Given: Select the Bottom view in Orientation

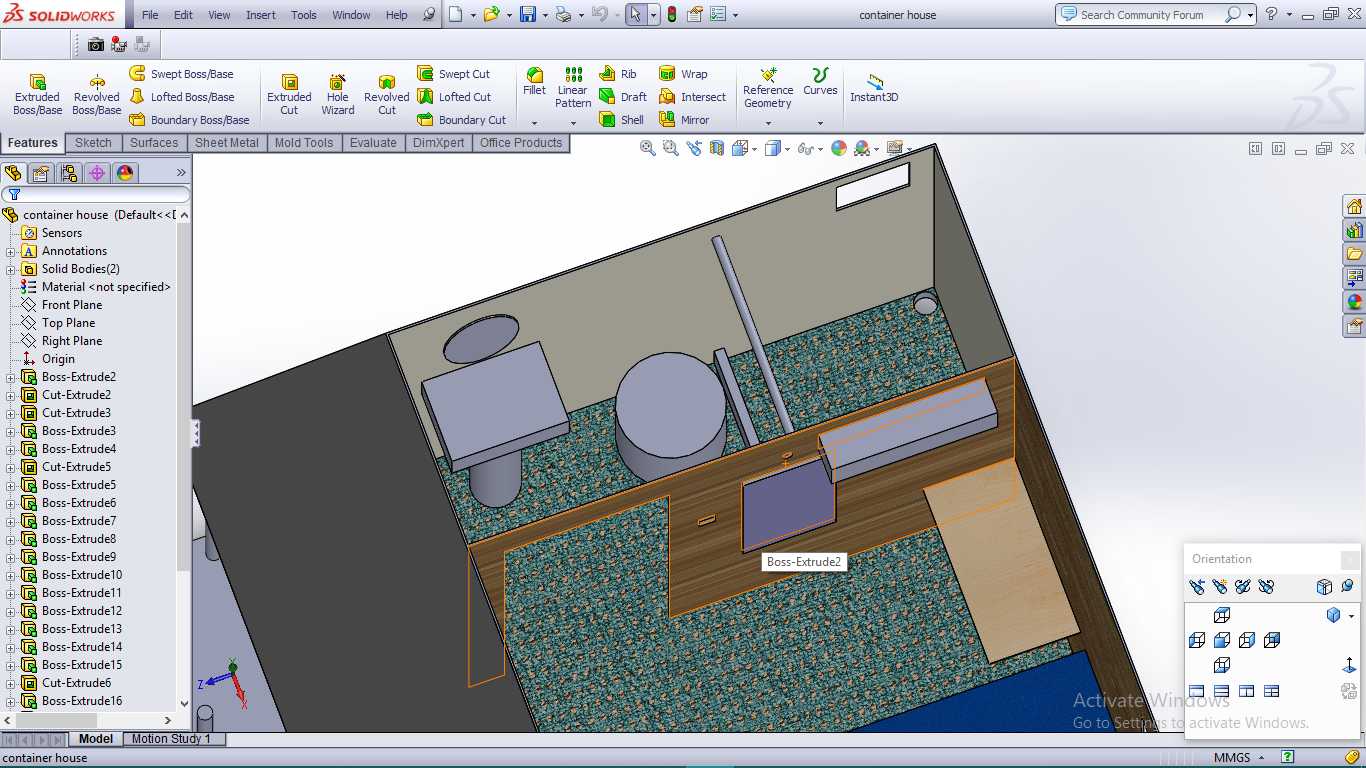Looking at the screenshot, I should pyautogui.click(x=1221, y=665).
